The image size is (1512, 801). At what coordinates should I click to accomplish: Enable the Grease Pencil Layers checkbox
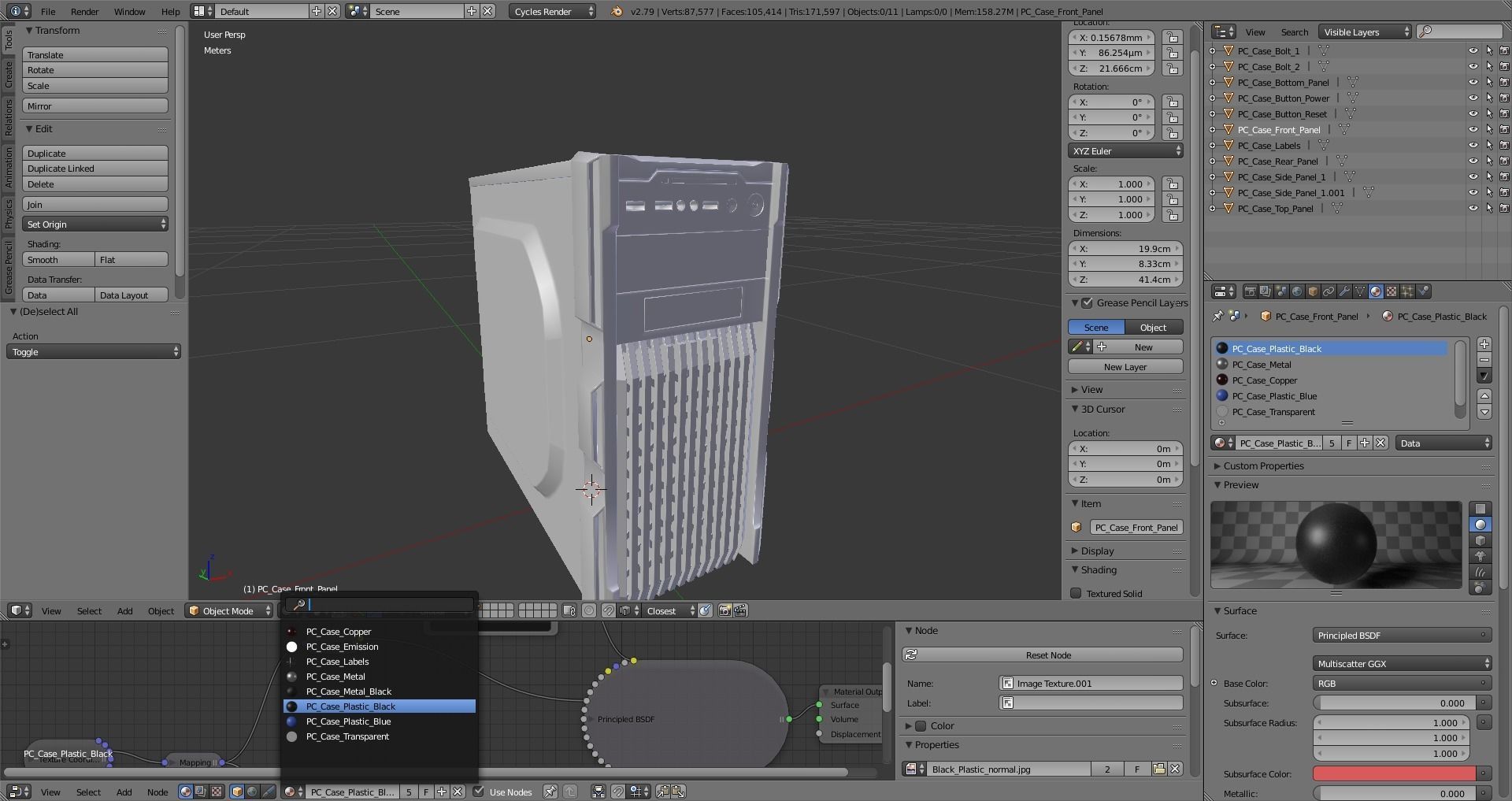pos(1088,302)
